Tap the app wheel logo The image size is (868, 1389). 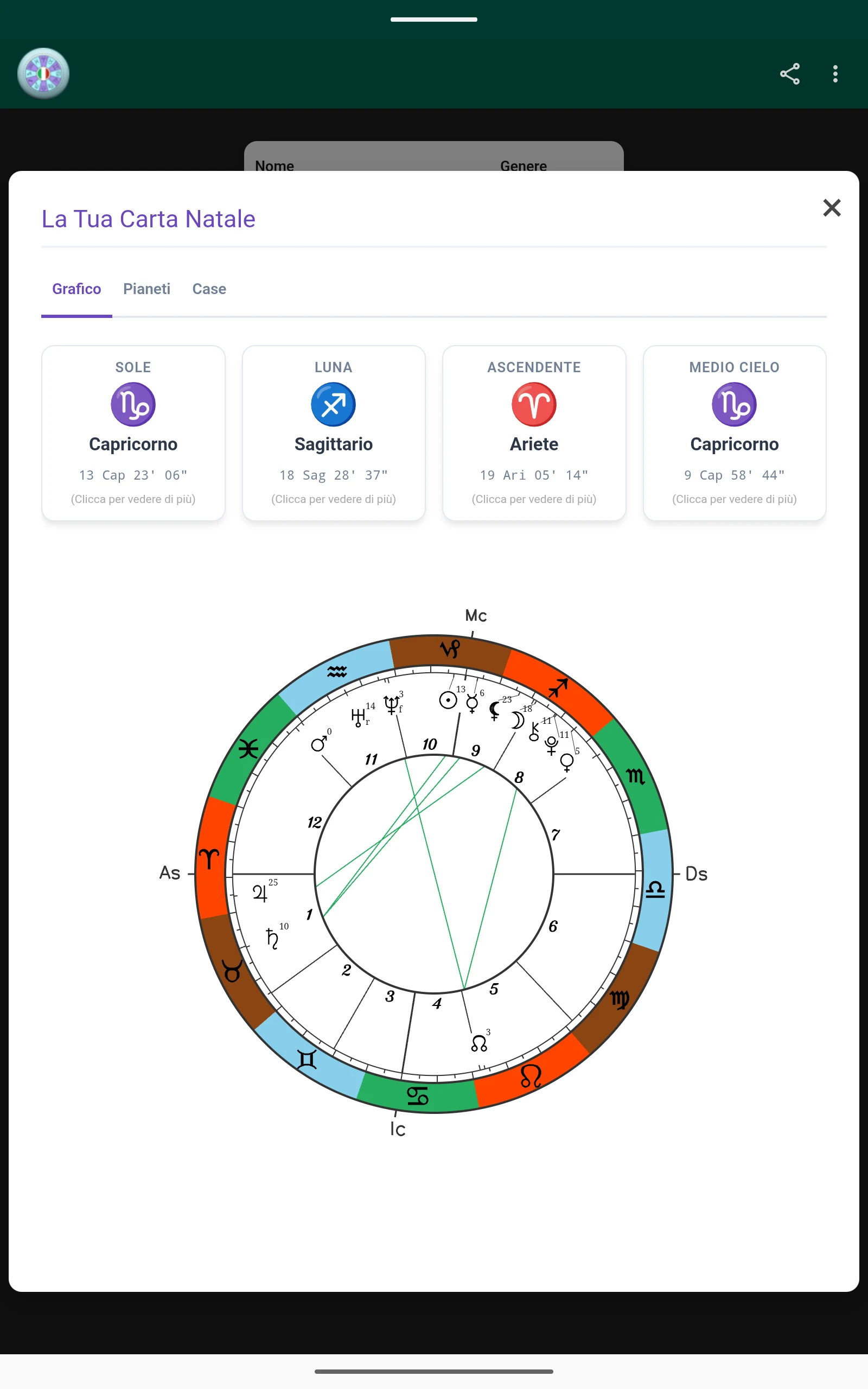[x=43, y=73]
